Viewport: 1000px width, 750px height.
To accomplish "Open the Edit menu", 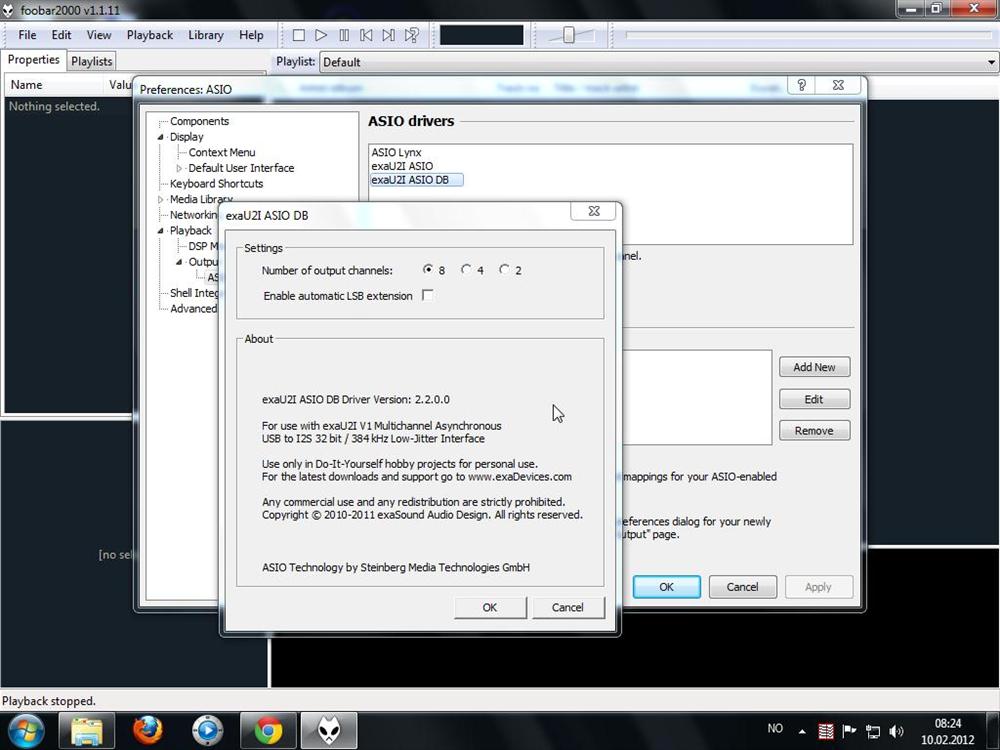I will (61, 35).
